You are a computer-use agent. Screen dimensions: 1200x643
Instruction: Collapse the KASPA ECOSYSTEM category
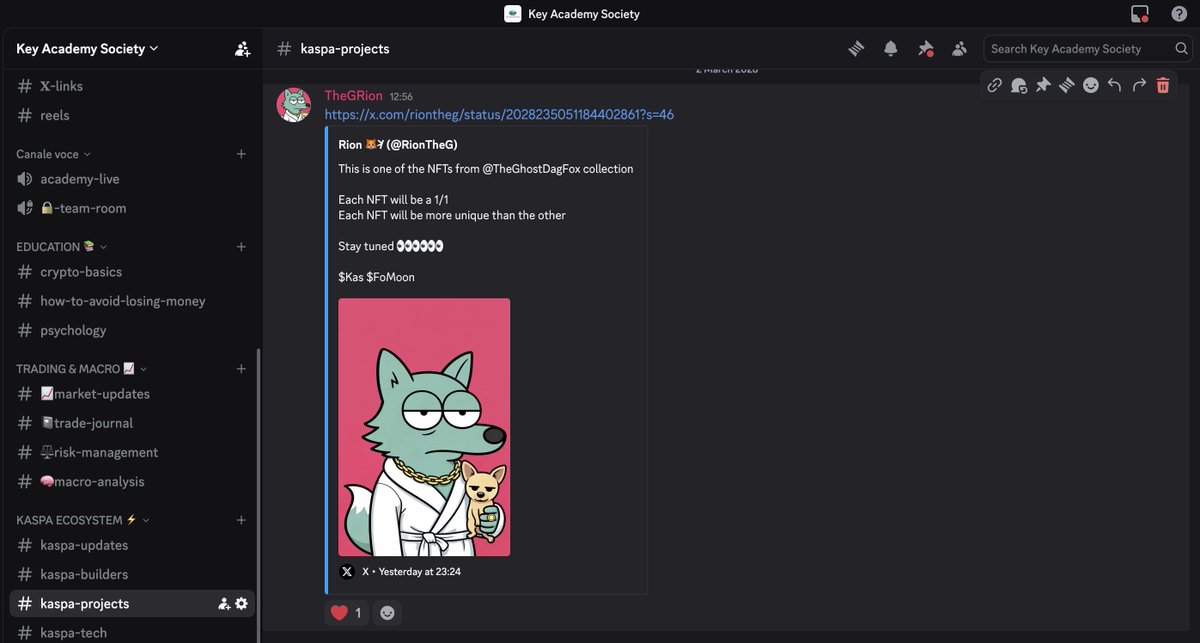(x=83, y=520)
